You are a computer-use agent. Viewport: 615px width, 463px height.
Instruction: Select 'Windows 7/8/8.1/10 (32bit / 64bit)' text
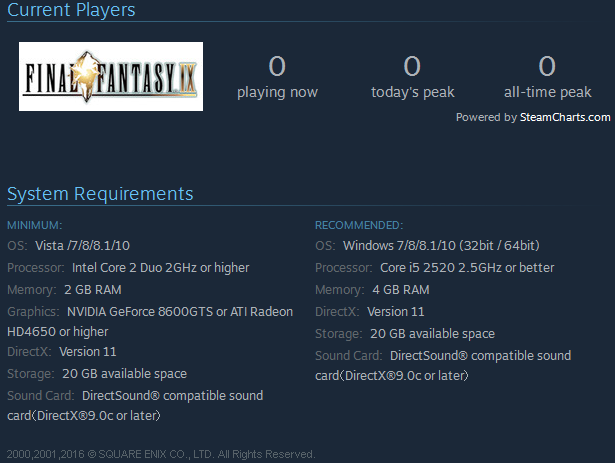441,246
